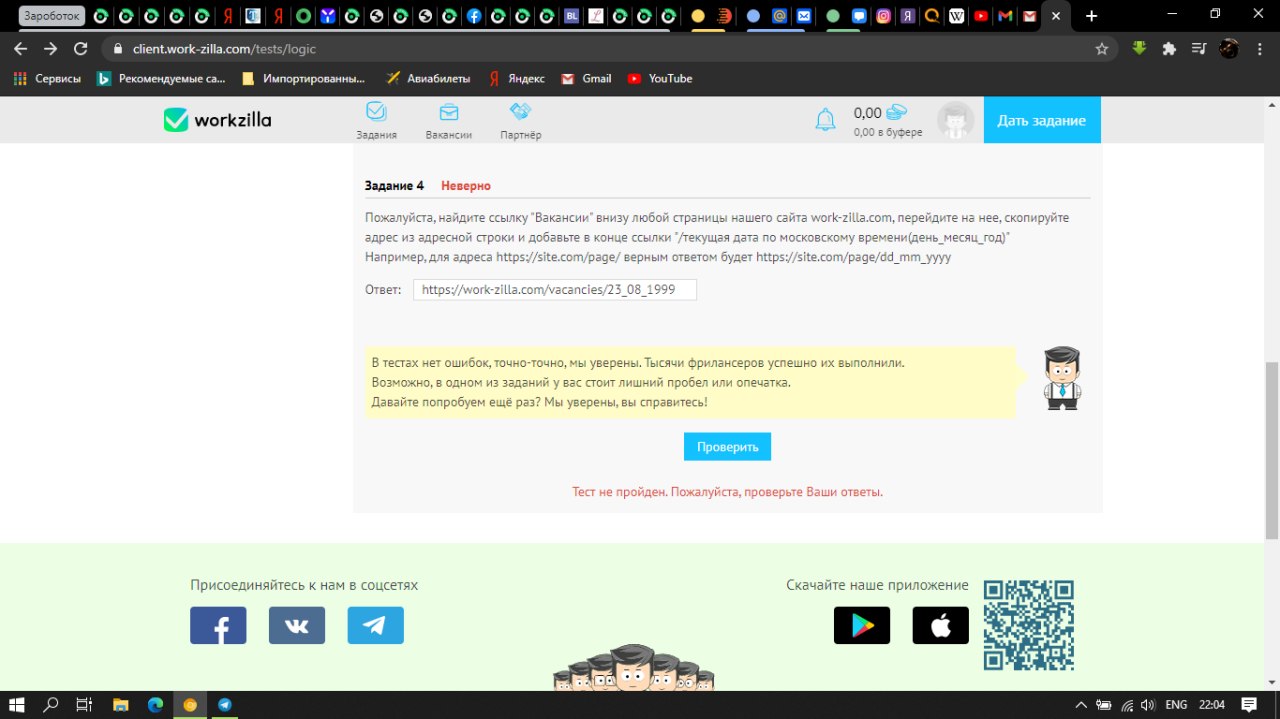Screen dimensions: 1280x719
Task: Open the Импортированны... bookmarks folder
Action: tap(303, 78)
